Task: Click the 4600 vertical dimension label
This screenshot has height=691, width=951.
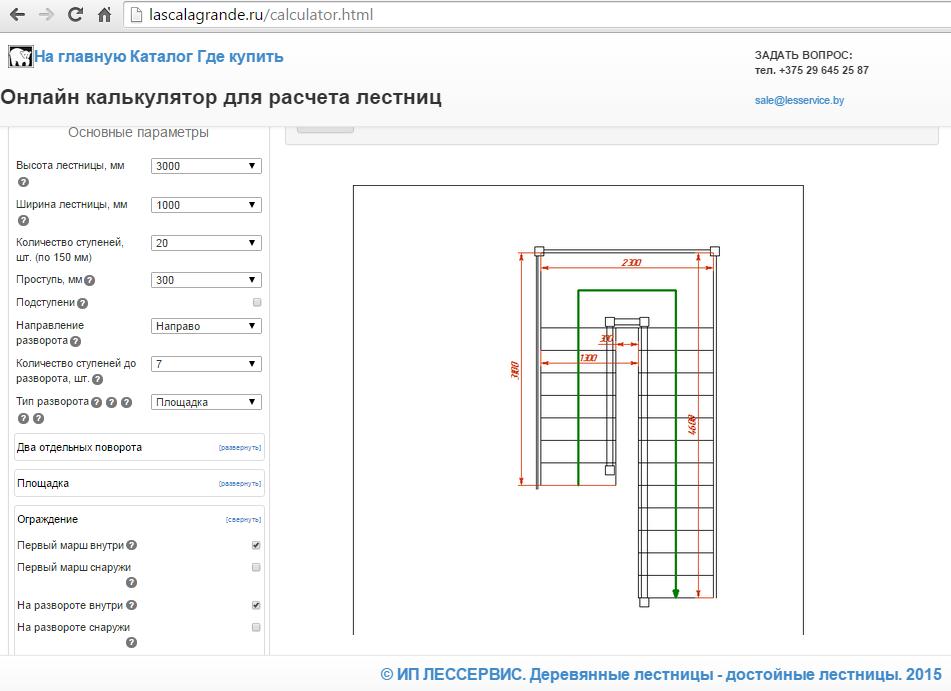Action: tap(691, 425)
